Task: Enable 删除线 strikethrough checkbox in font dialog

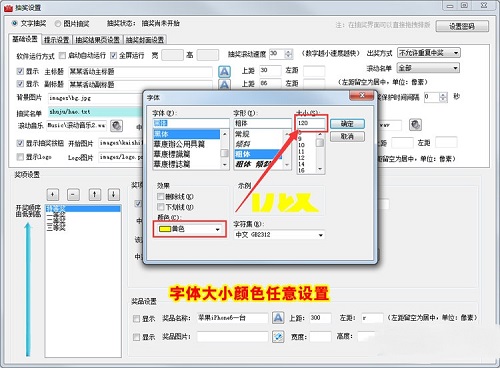Action: 161,196
